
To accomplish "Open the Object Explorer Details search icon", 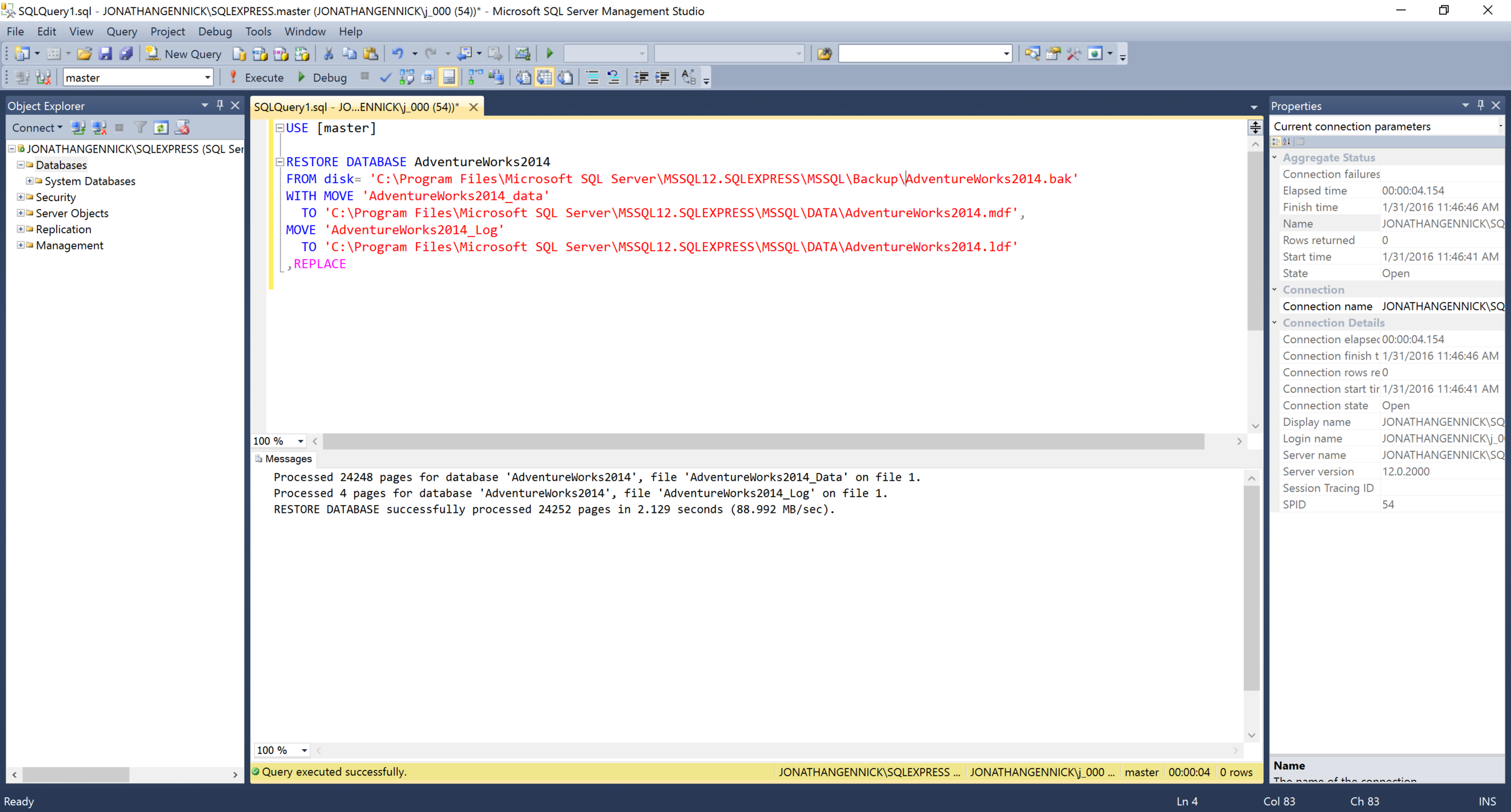I will (1032, 54).
